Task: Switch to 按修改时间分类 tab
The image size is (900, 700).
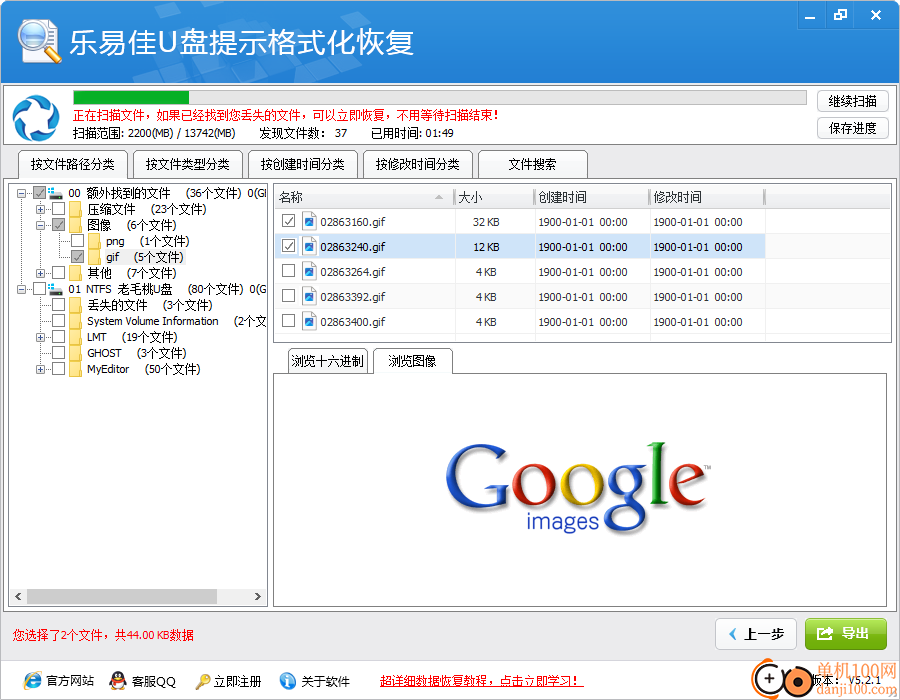Action: (417, 165)
